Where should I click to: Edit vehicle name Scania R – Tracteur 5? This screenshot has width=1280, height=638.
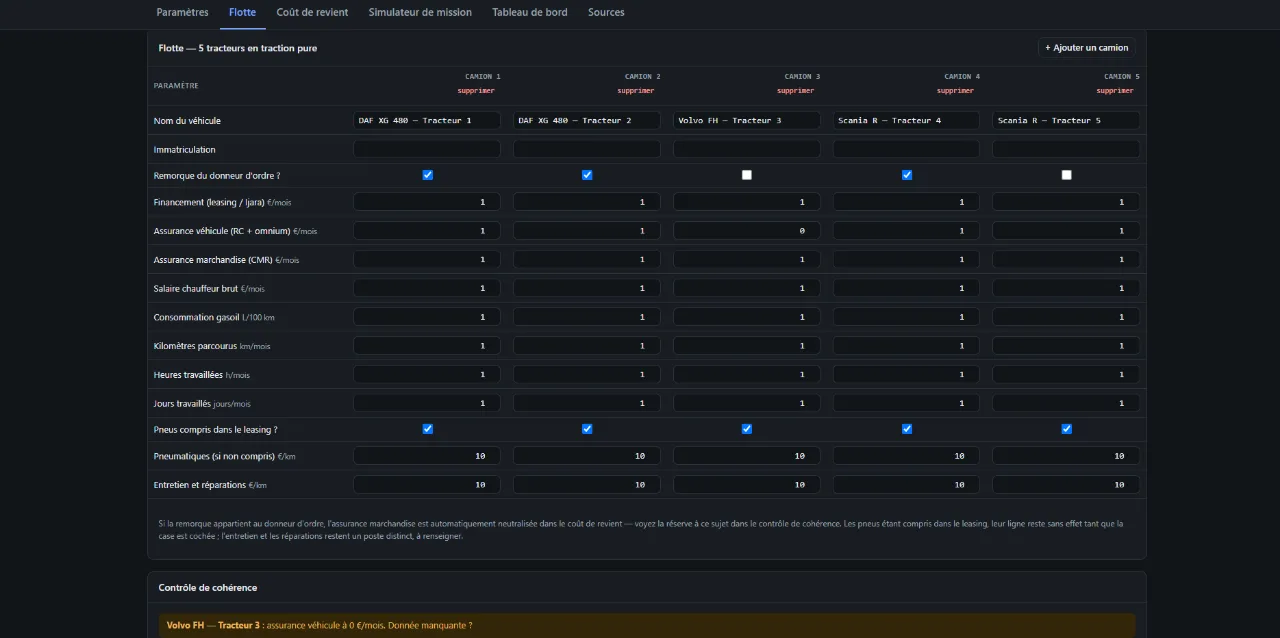[x=1066, y=120]
